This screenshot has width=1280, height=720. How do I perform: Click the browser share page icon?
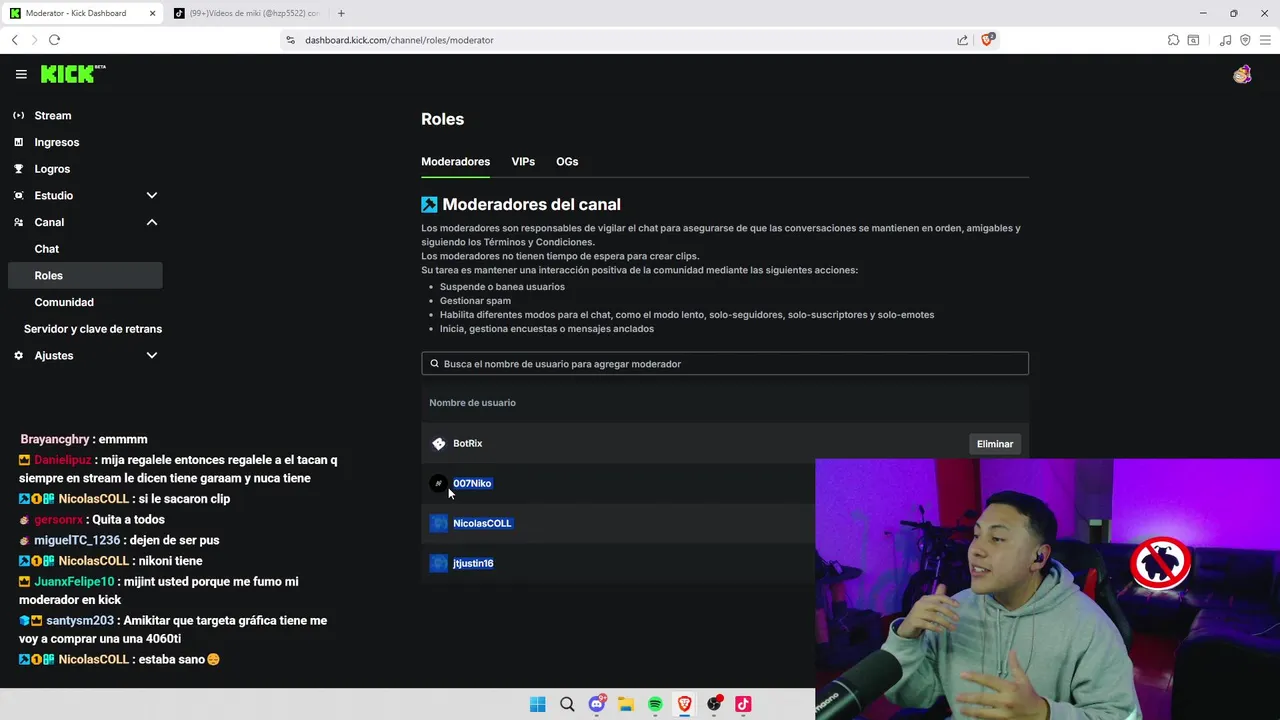pos(962,40)
